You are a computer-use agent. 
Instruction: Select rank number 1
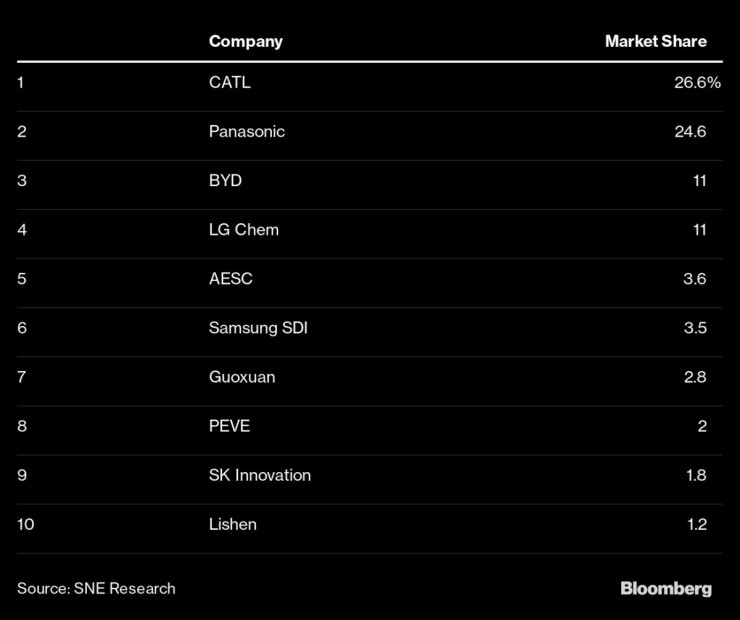pyautogui.click(x=21, y=83)
